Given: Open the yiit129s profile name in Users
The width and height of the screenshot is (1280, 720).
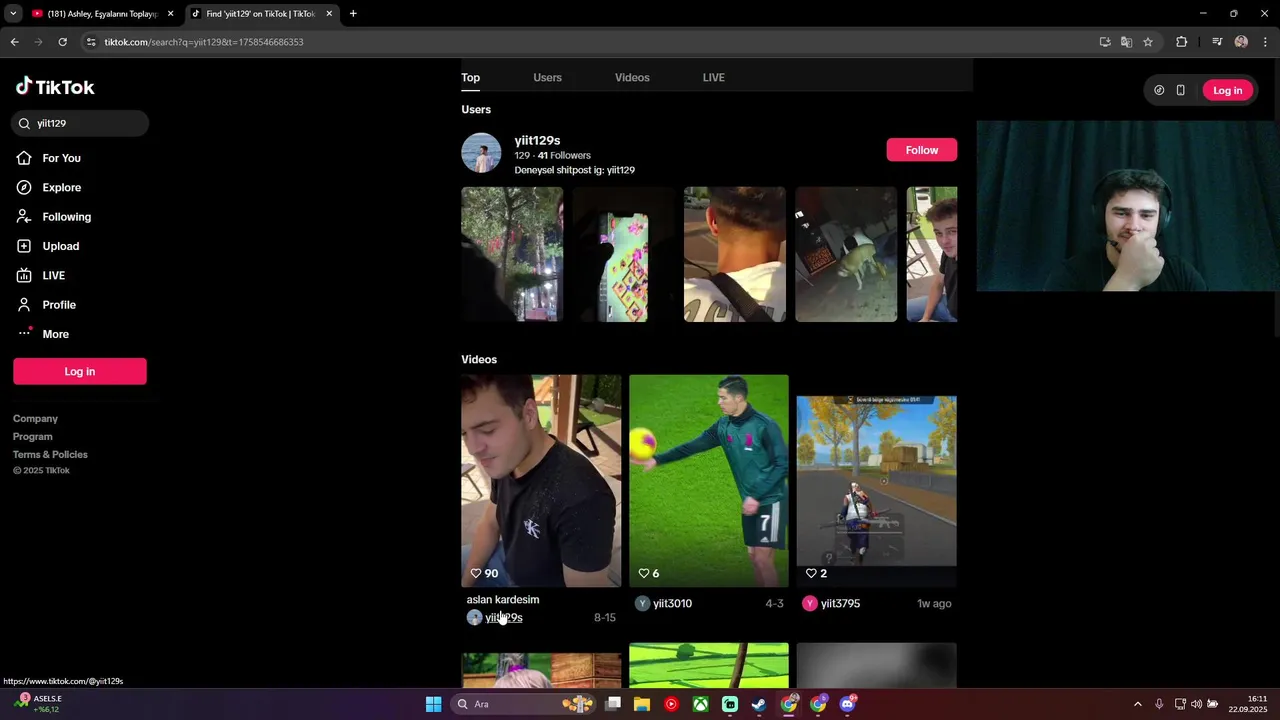Looking at the screenshot, I should [x=537, y=141].
